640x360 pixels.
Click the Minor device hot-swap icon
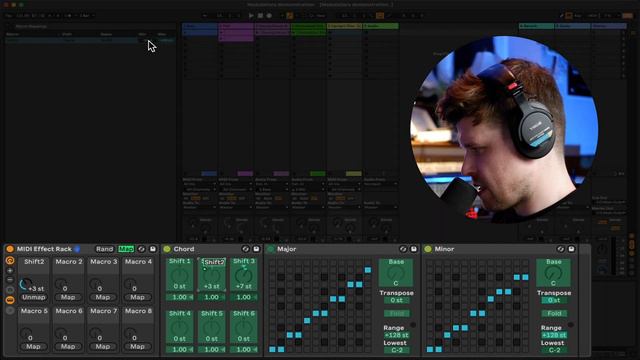point(560,249)
